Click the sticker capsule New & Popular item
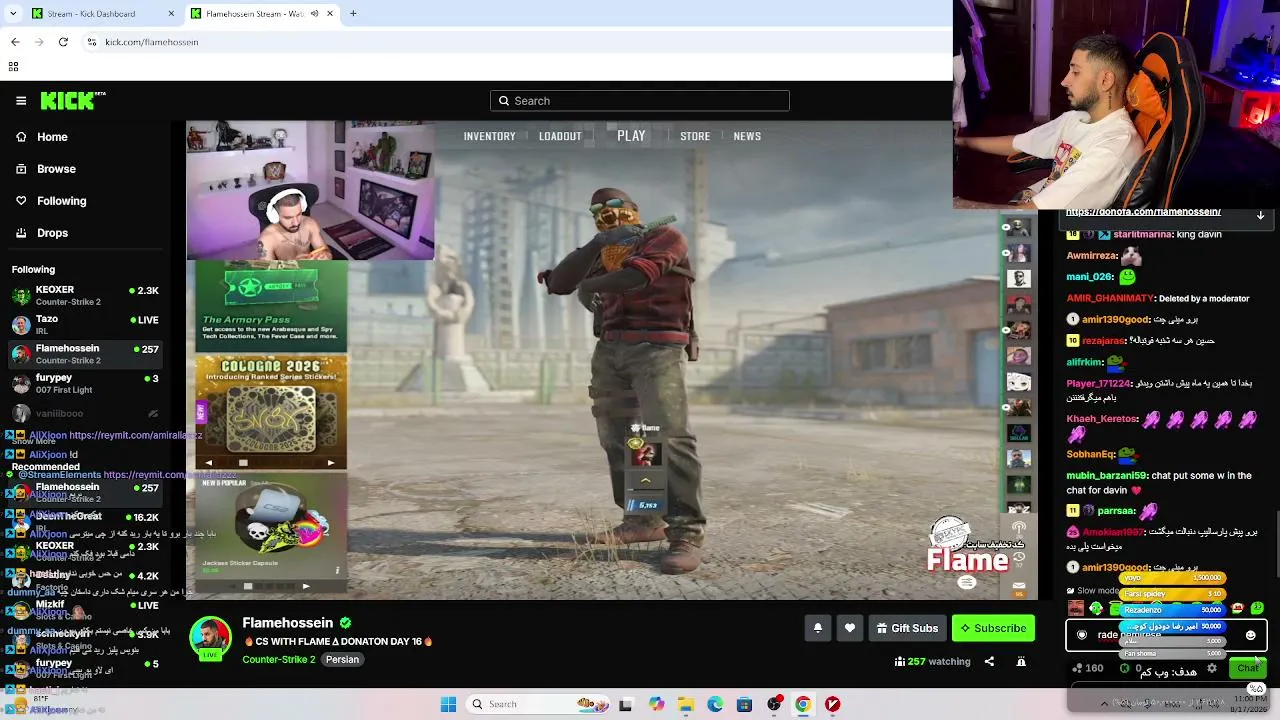The image size is (1280, 720). coord(271,526)
